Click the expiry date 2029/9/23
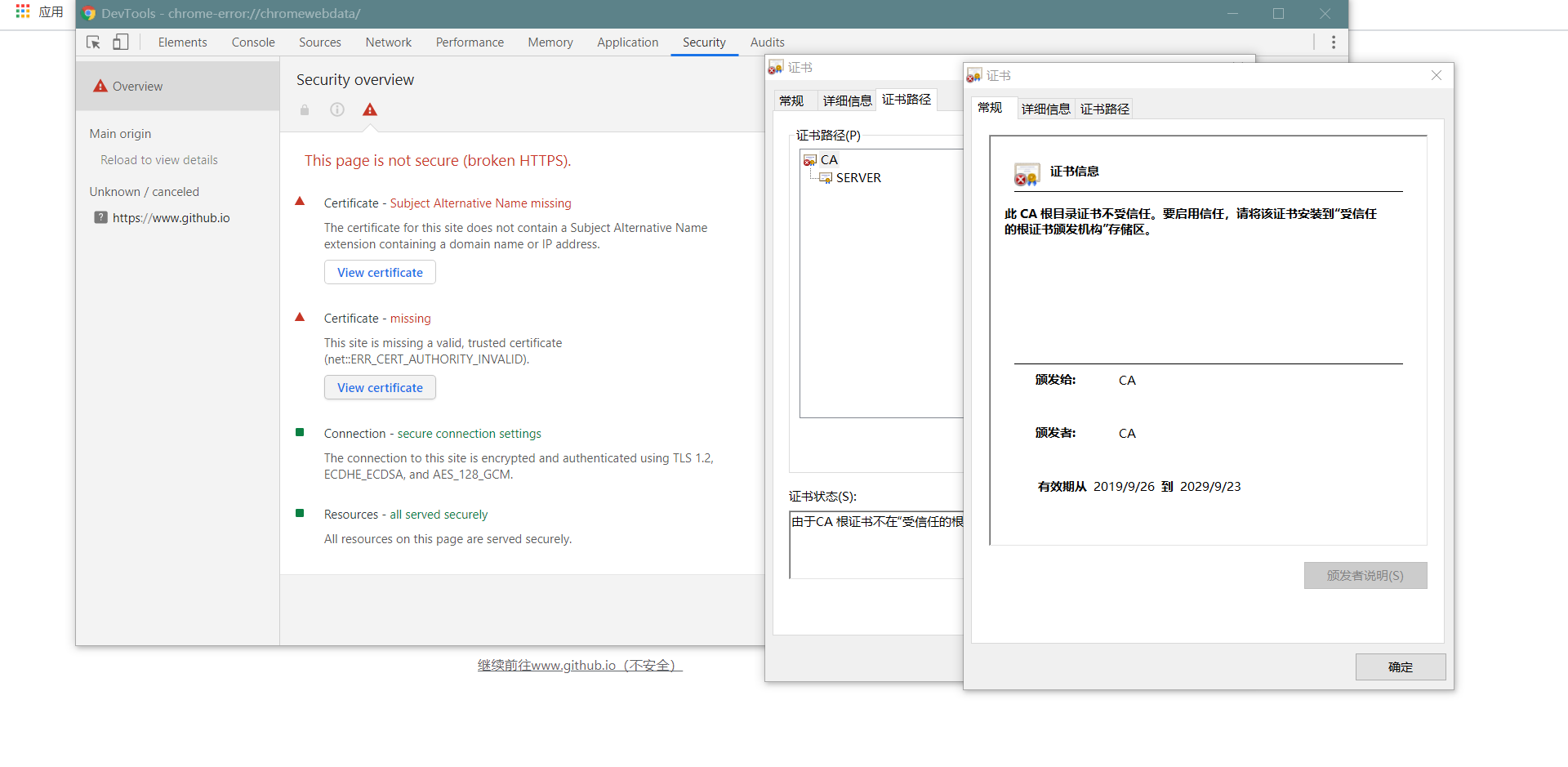 [x=1210, y=487]
